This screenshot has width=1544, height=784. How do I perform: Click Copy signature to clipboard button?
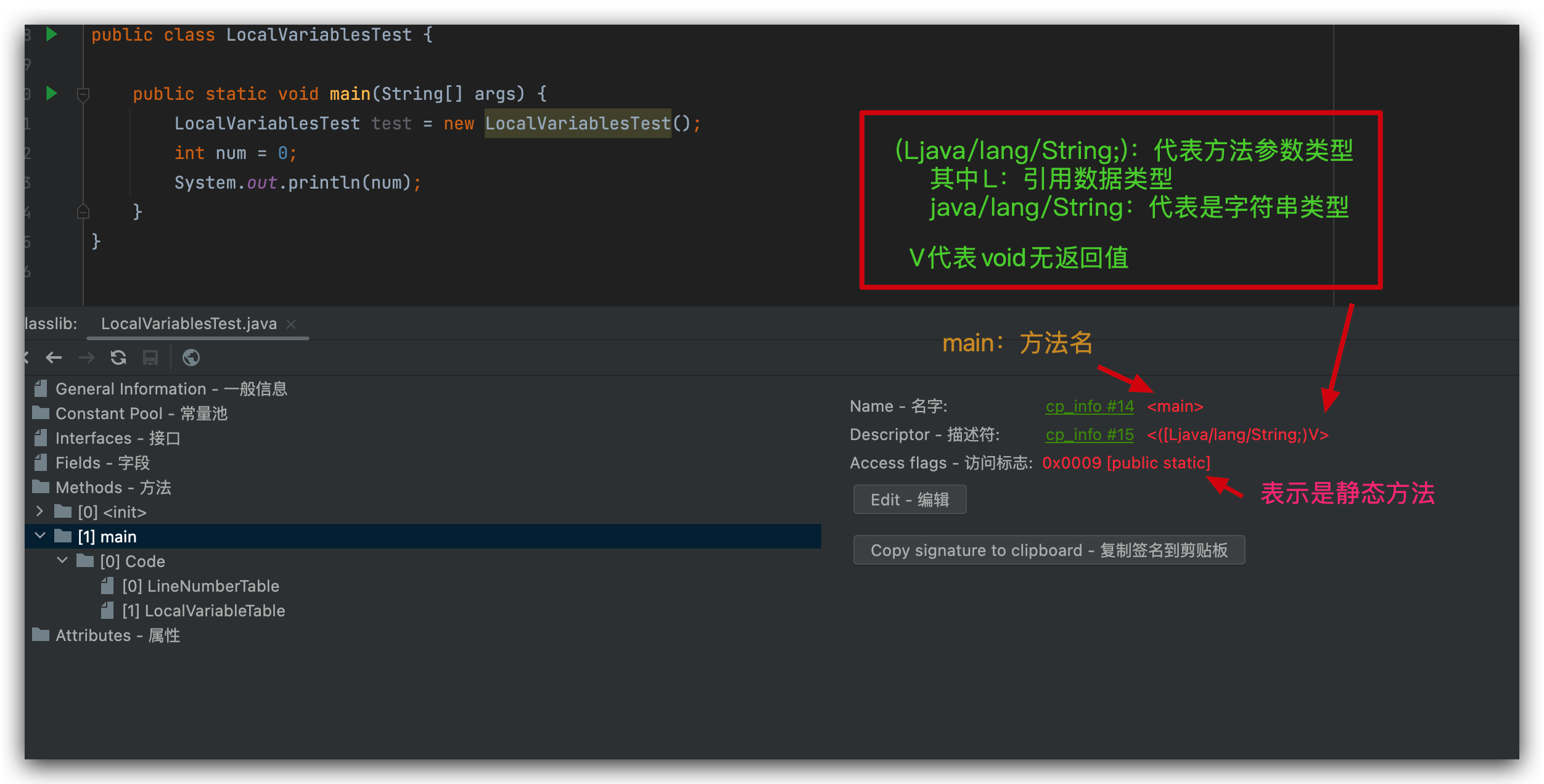tap(1048, 550)
